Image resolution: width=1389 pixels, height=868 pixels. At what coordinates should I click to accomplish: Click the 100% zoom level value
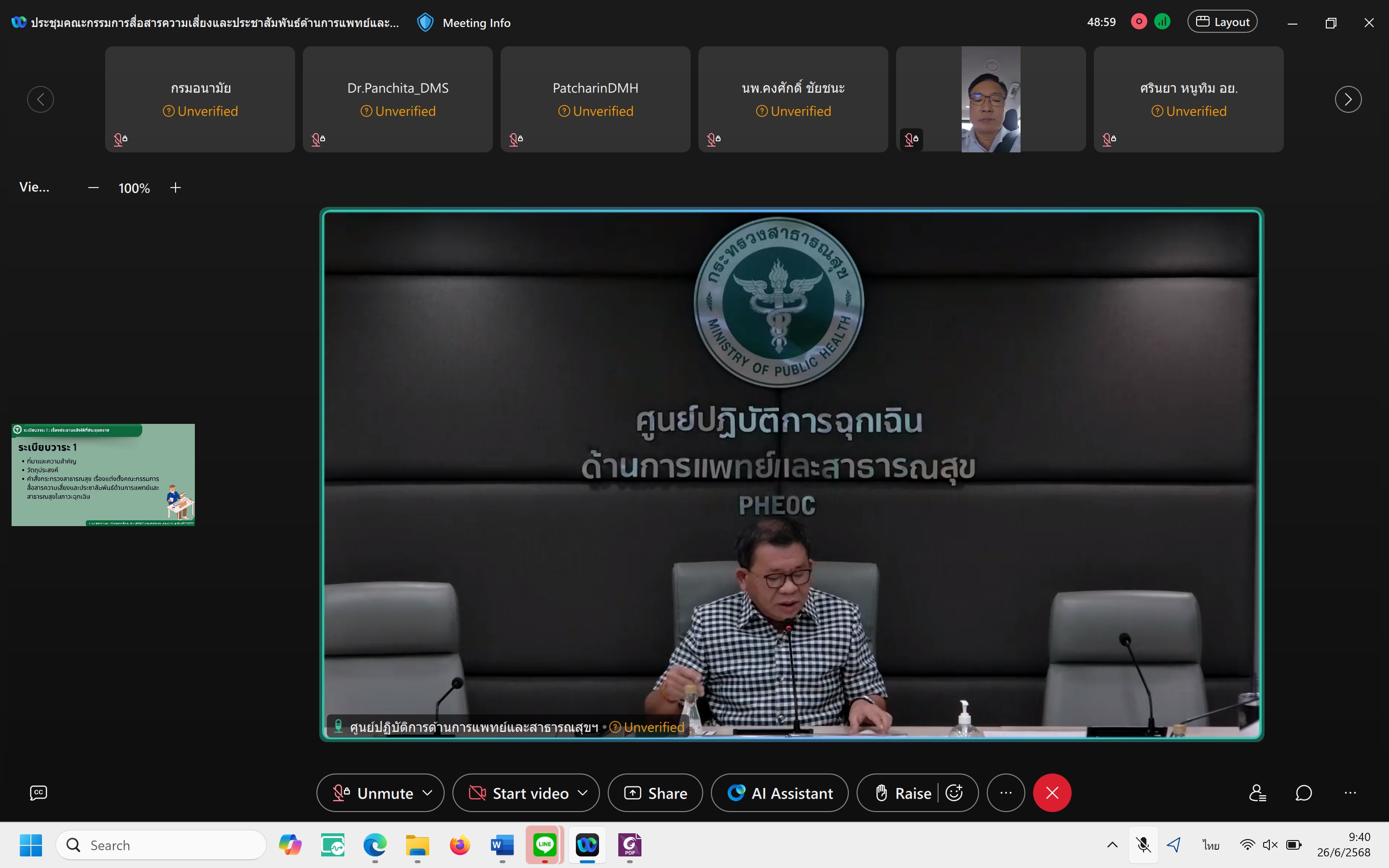[x=134, y=188]
